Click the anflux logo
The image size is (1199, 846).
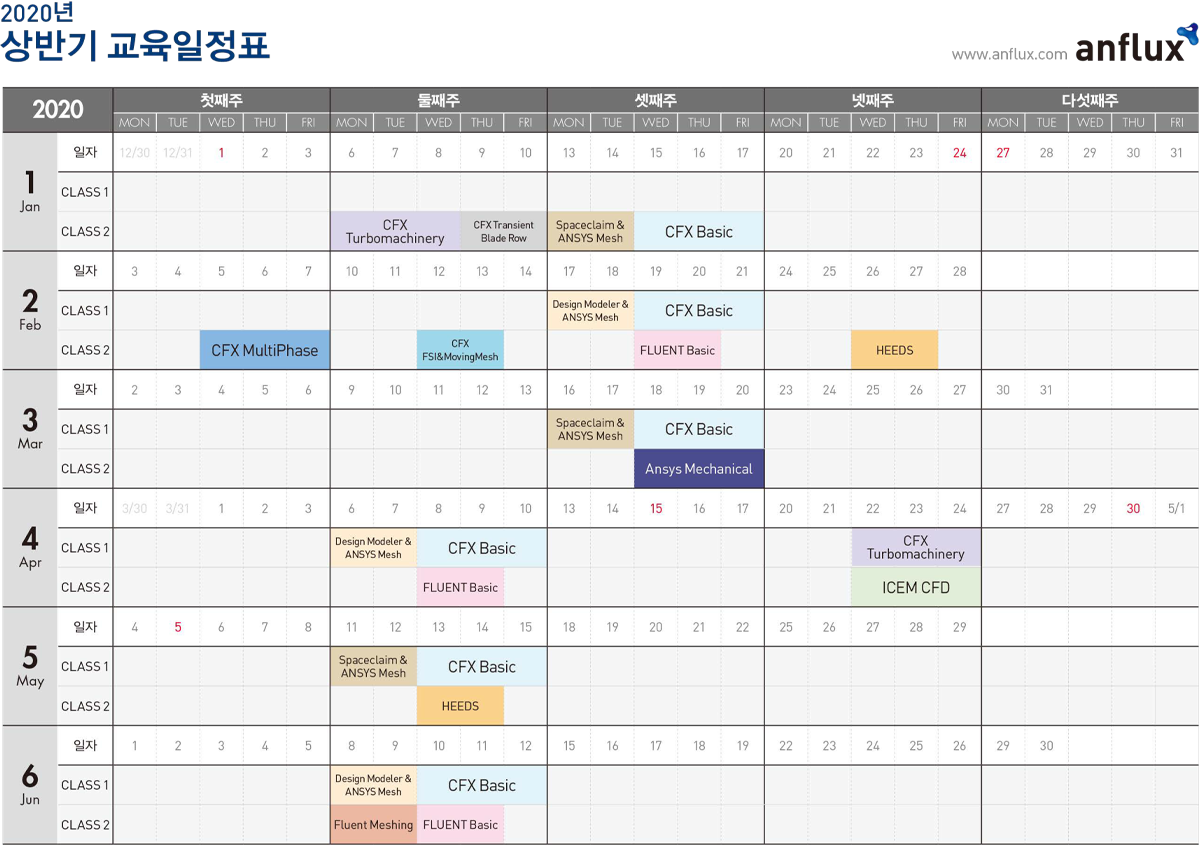click(x=1136, y=45)
